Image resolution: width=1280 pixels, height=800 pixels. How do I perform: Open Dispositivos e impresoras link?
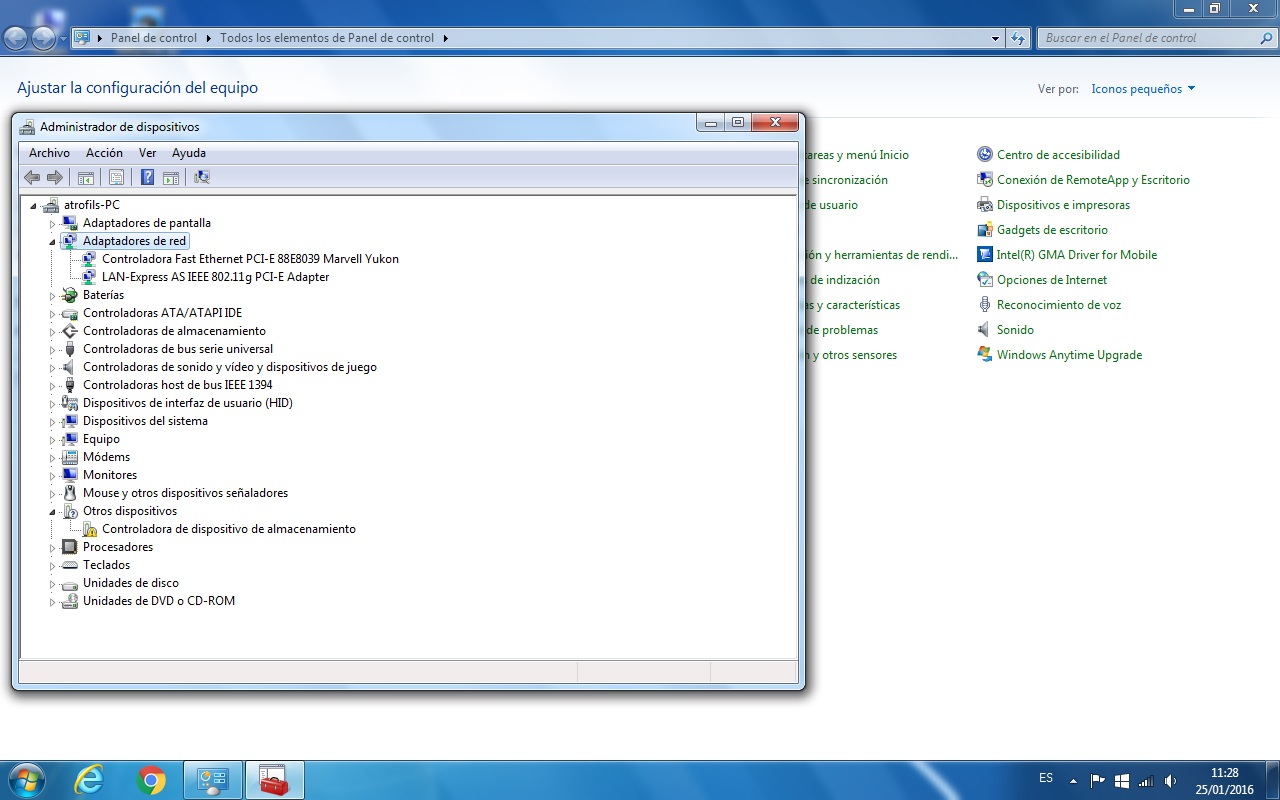[1063, 205]
